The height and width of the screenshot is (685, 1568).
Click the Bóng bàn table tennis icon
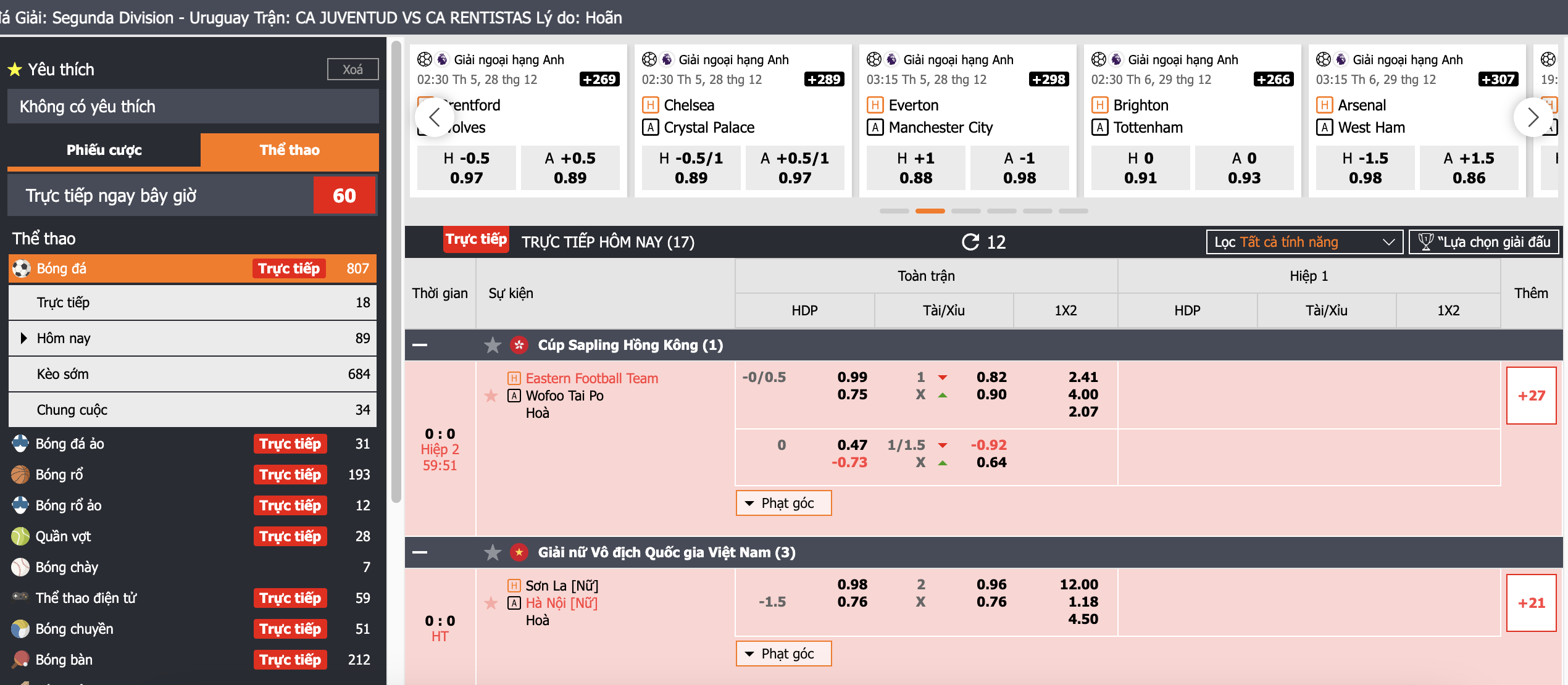click(x=20, y=660)
